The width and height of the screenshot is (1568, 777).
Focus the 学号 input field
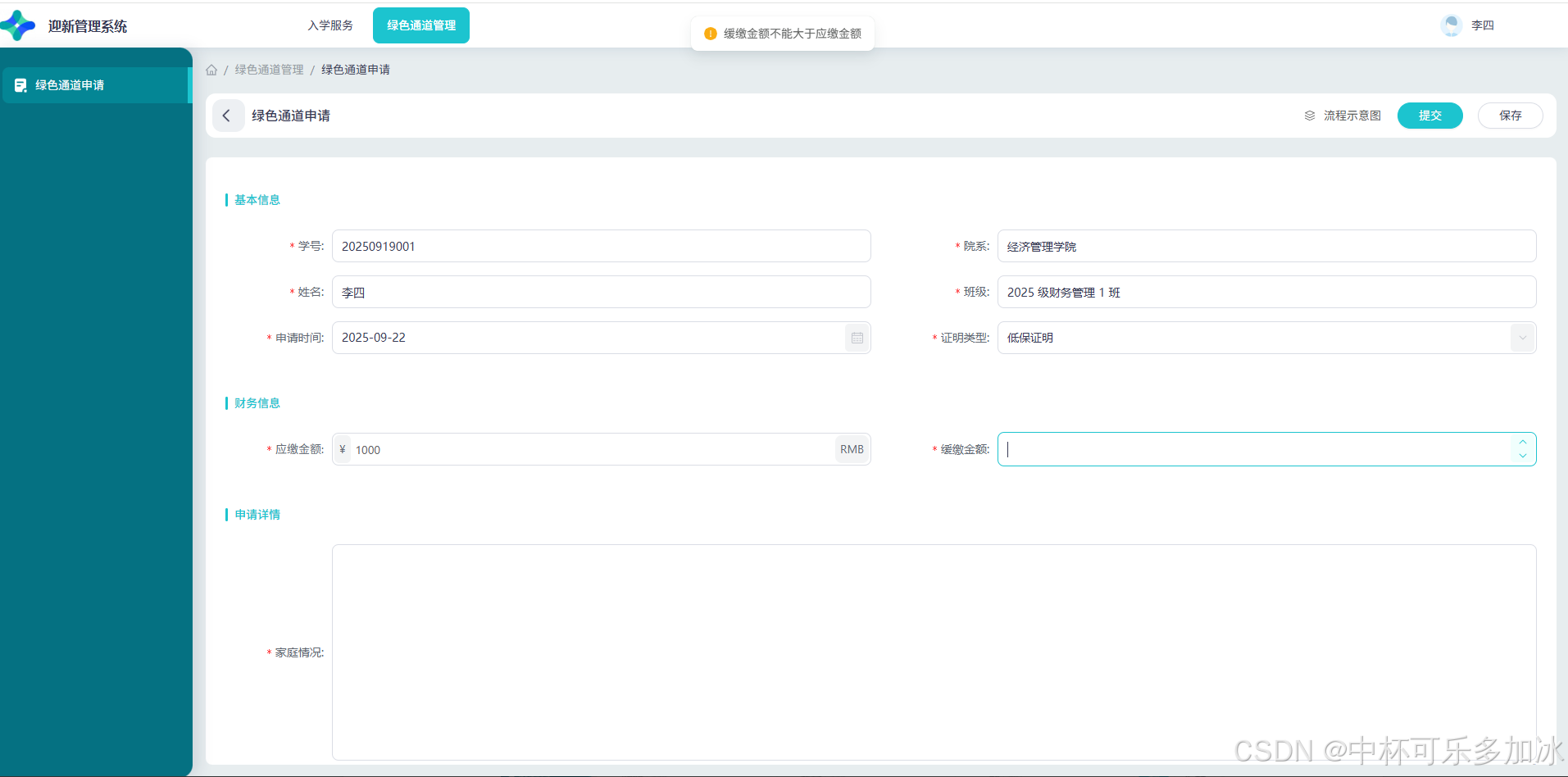click(602, 246)
